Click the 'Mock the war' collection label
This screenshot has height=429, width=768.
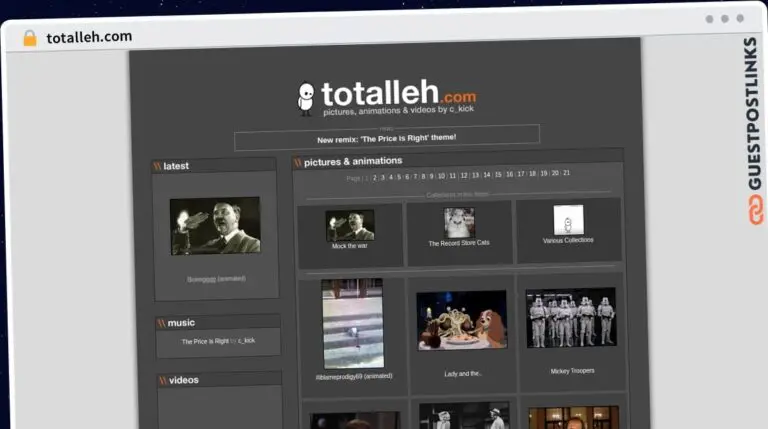(x=349, y=246)
